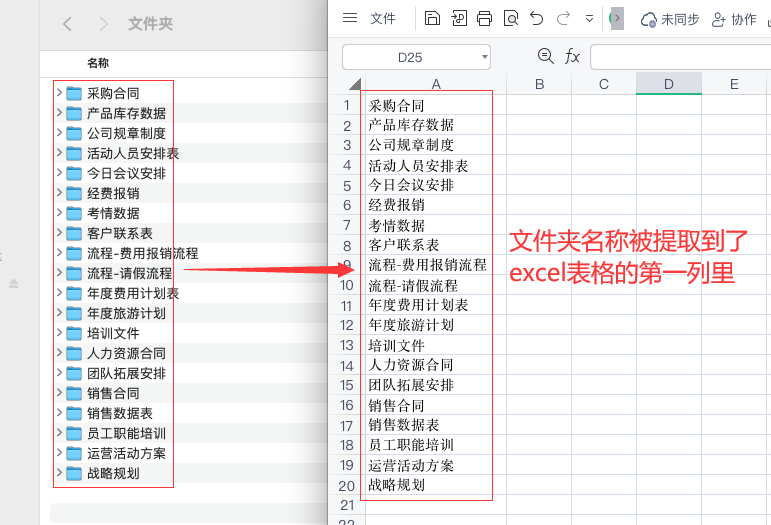Click the zoom magnifier icon by formula bar
This screenshot has height=525, width=771.
[545, 56]
